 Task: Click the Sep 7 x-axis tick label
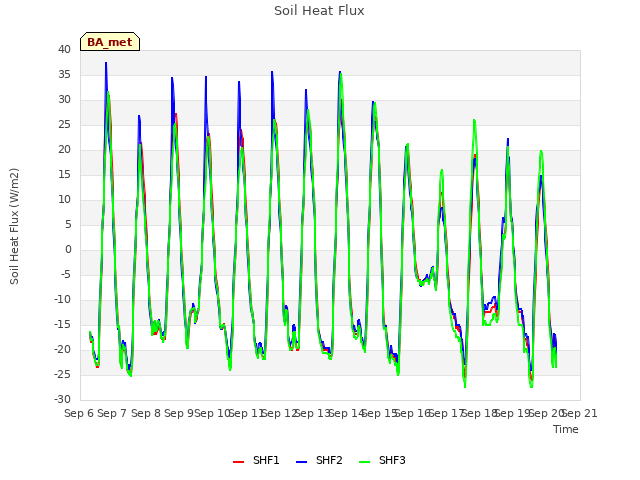pyautogui.click(x=112, y=413)
